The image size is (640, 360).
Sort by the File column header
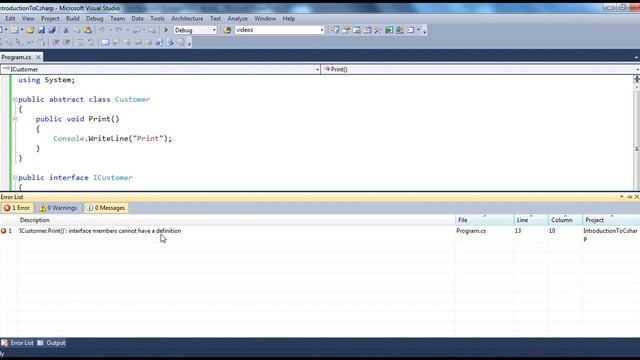484,220
